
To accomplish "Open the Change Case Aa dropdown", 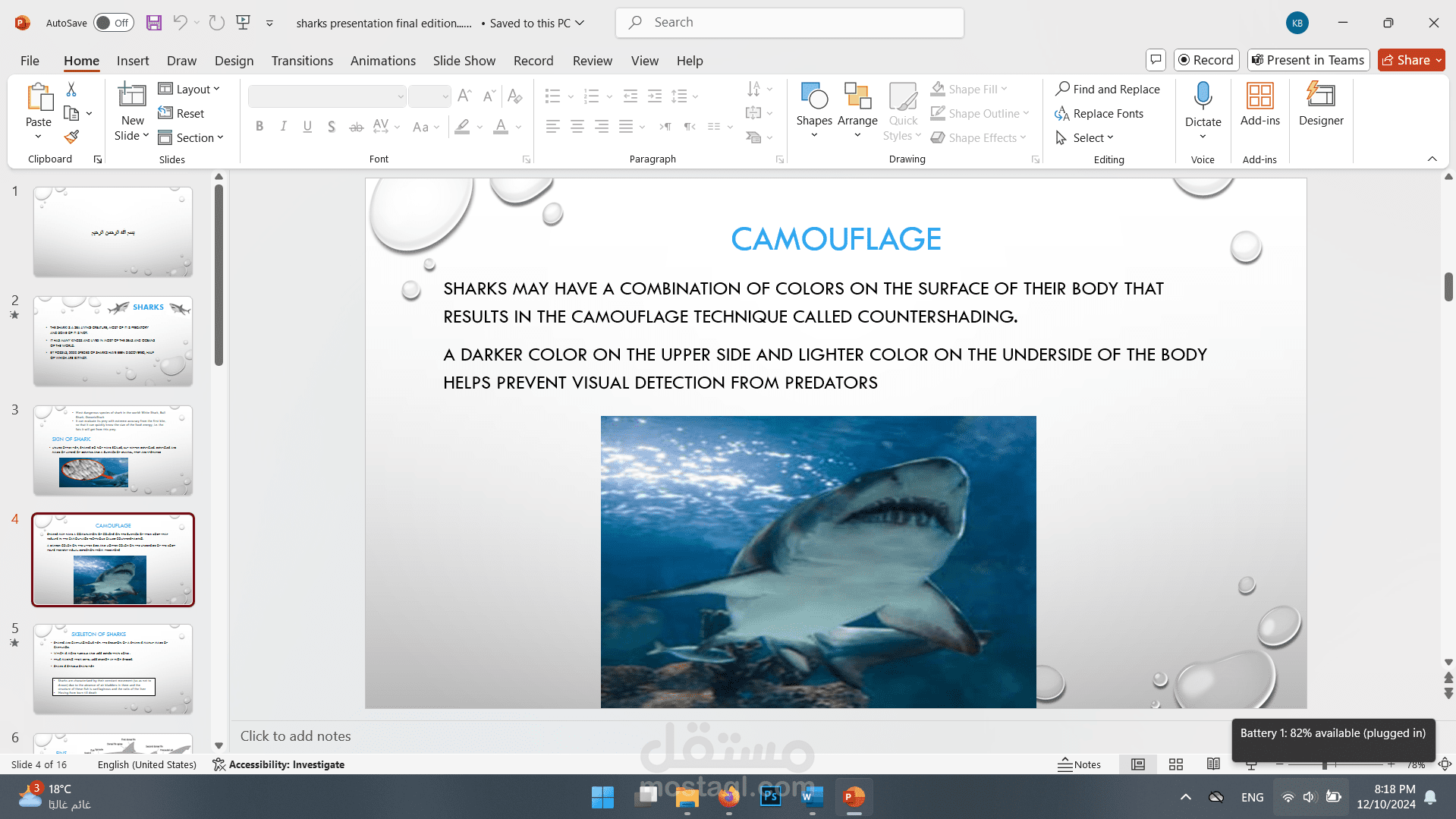I will [x=426, y=127].
